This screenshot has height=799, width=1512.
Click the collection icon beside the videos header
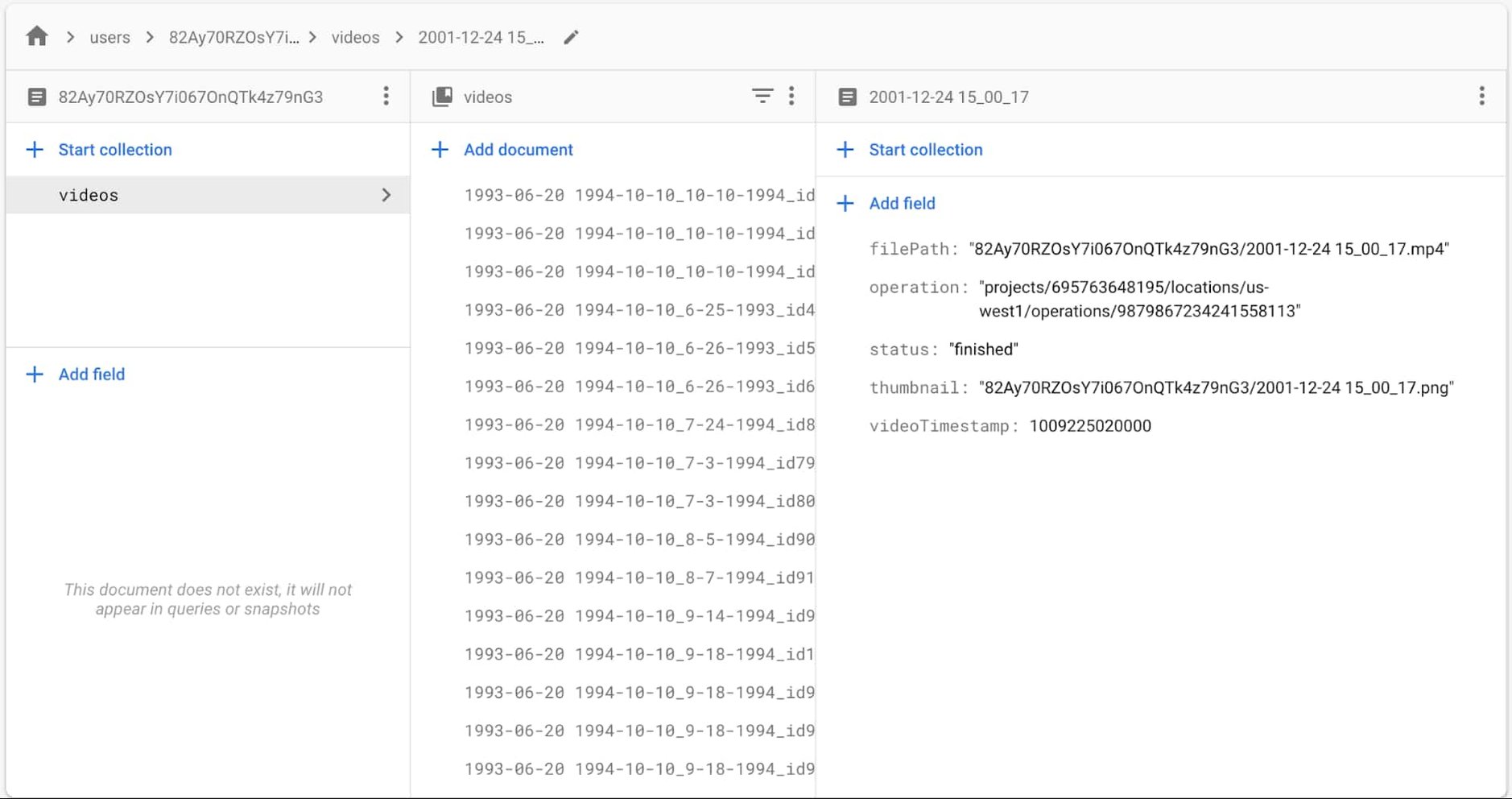click(442, 97)
